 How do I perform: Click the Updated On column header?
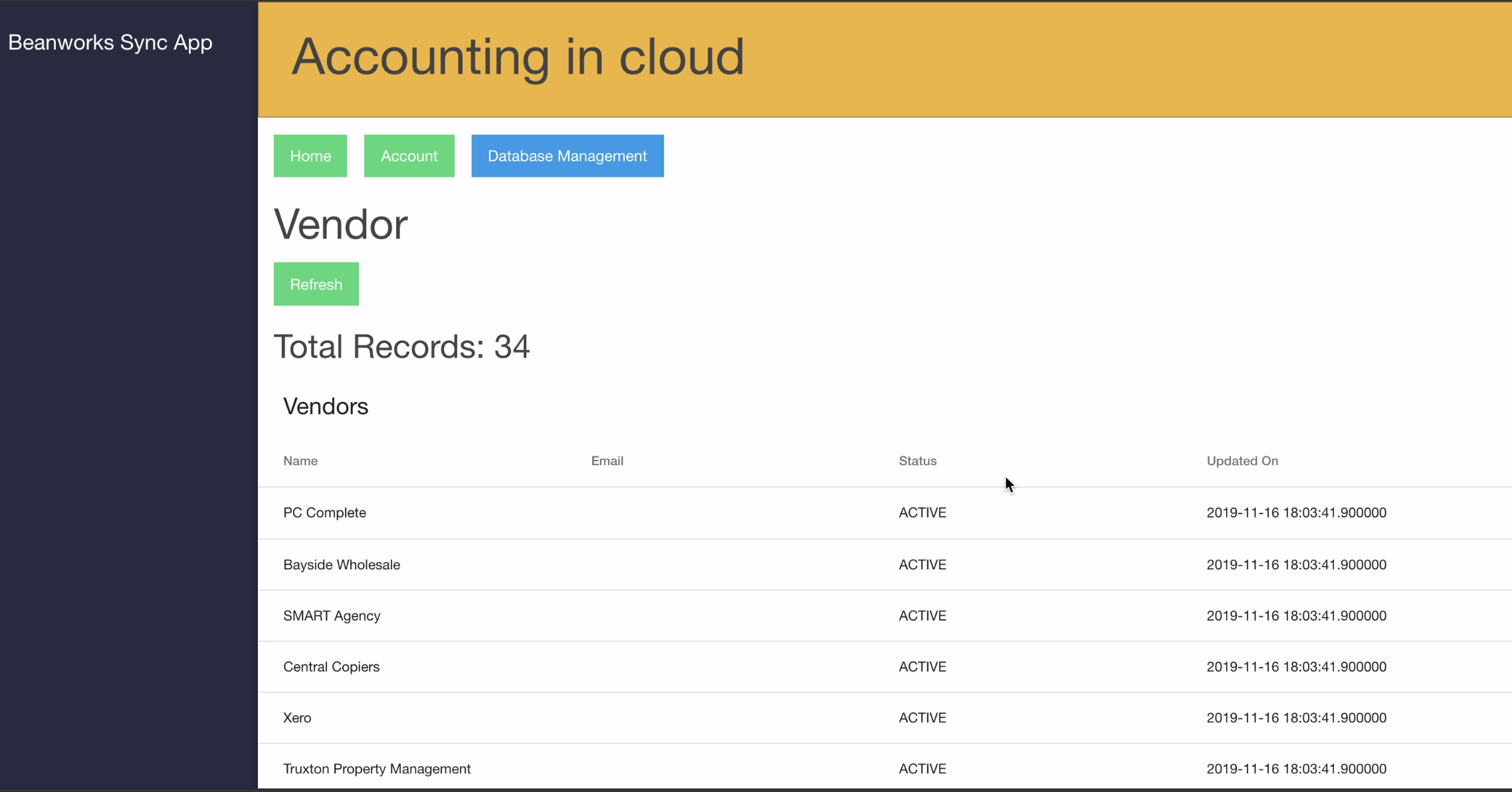pos(1242,460)
